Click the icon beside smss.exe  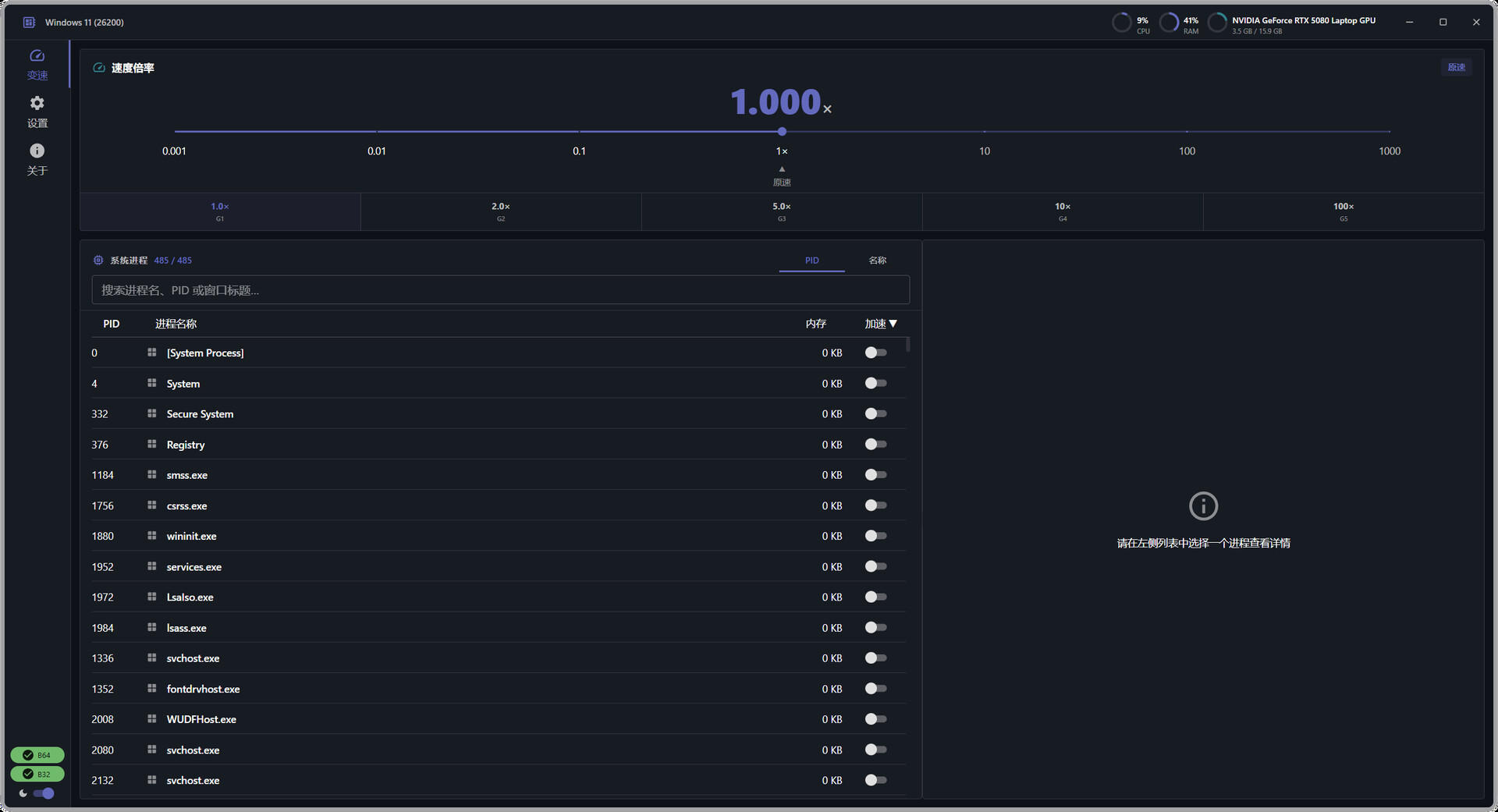pos(152,474)
